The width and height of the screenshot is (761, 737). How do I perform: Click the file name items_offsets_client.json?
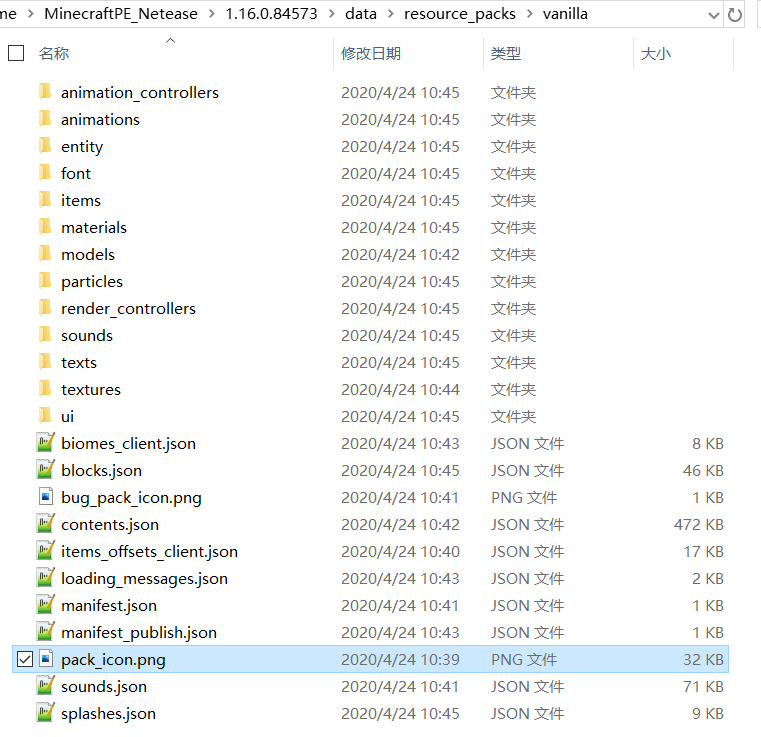tap(149, 551)
